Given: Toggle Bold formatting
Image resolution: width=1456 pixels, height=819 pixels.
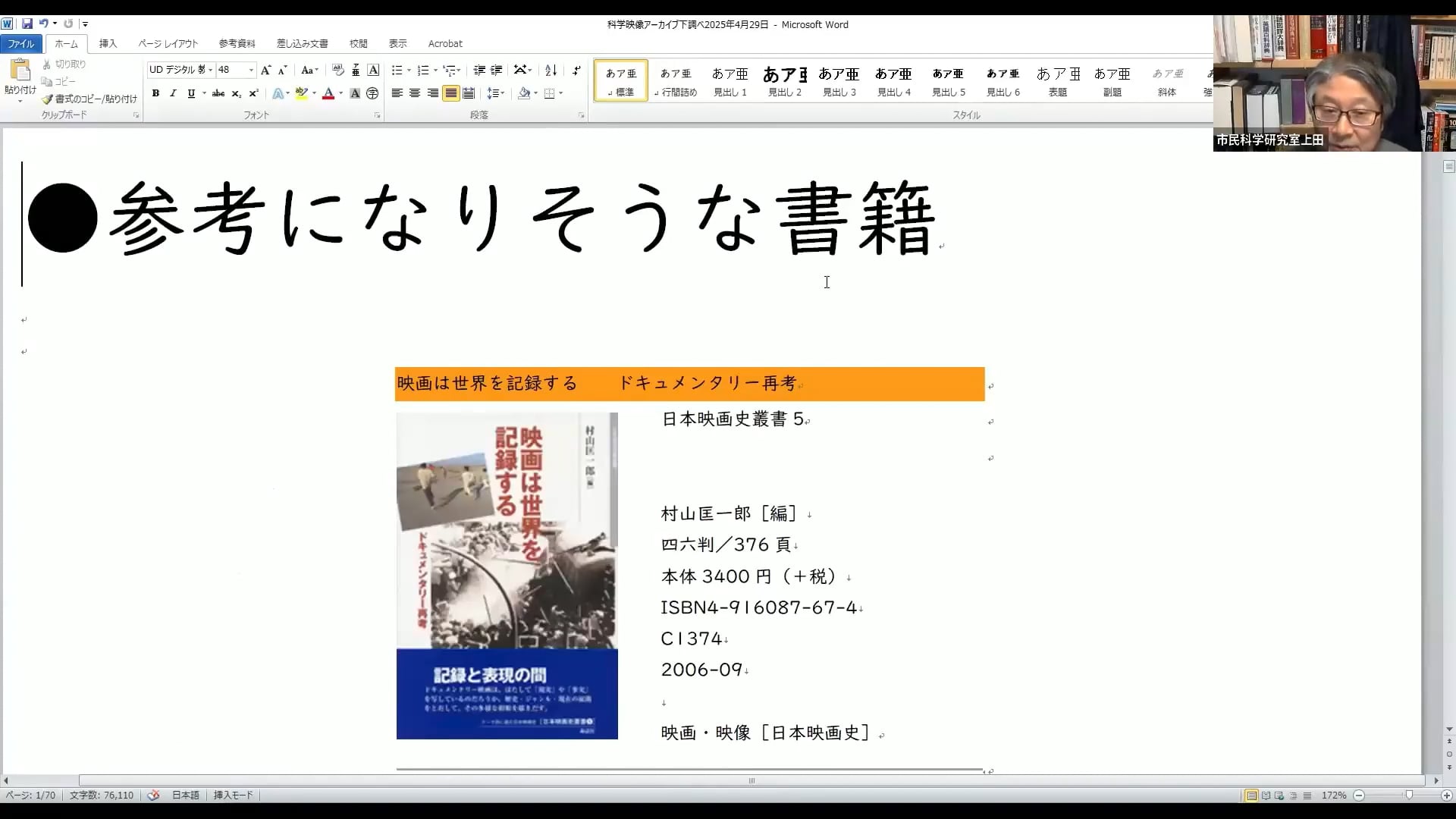Looking at the screenshot, I should 155,93.
